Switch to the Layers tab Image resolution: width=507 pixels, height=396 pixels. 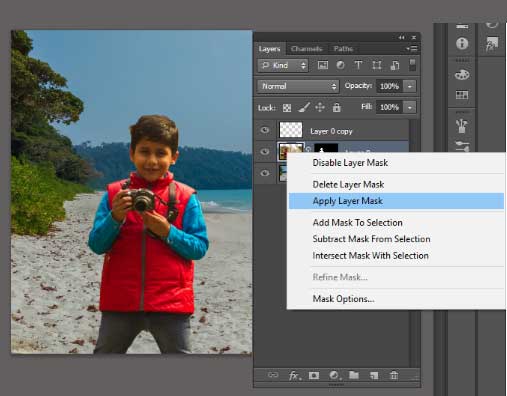269,49
